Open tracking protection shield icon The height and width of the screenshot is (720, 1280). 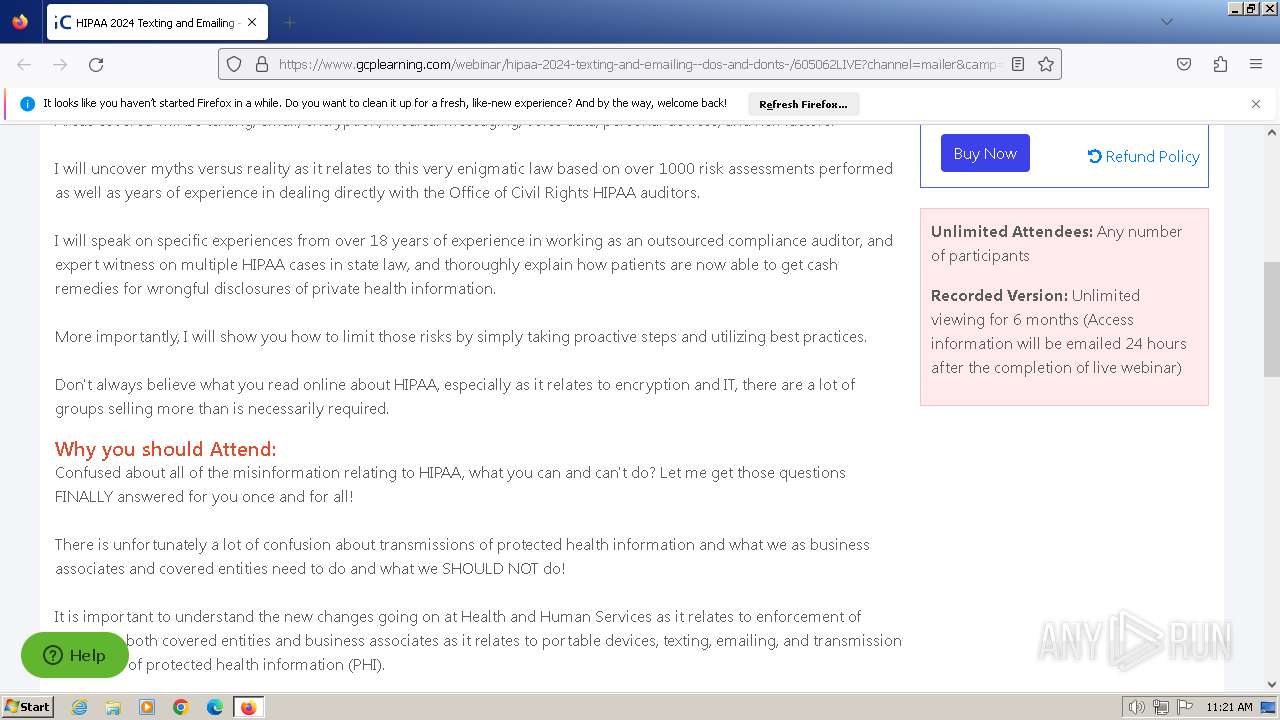tap(234, 64)
